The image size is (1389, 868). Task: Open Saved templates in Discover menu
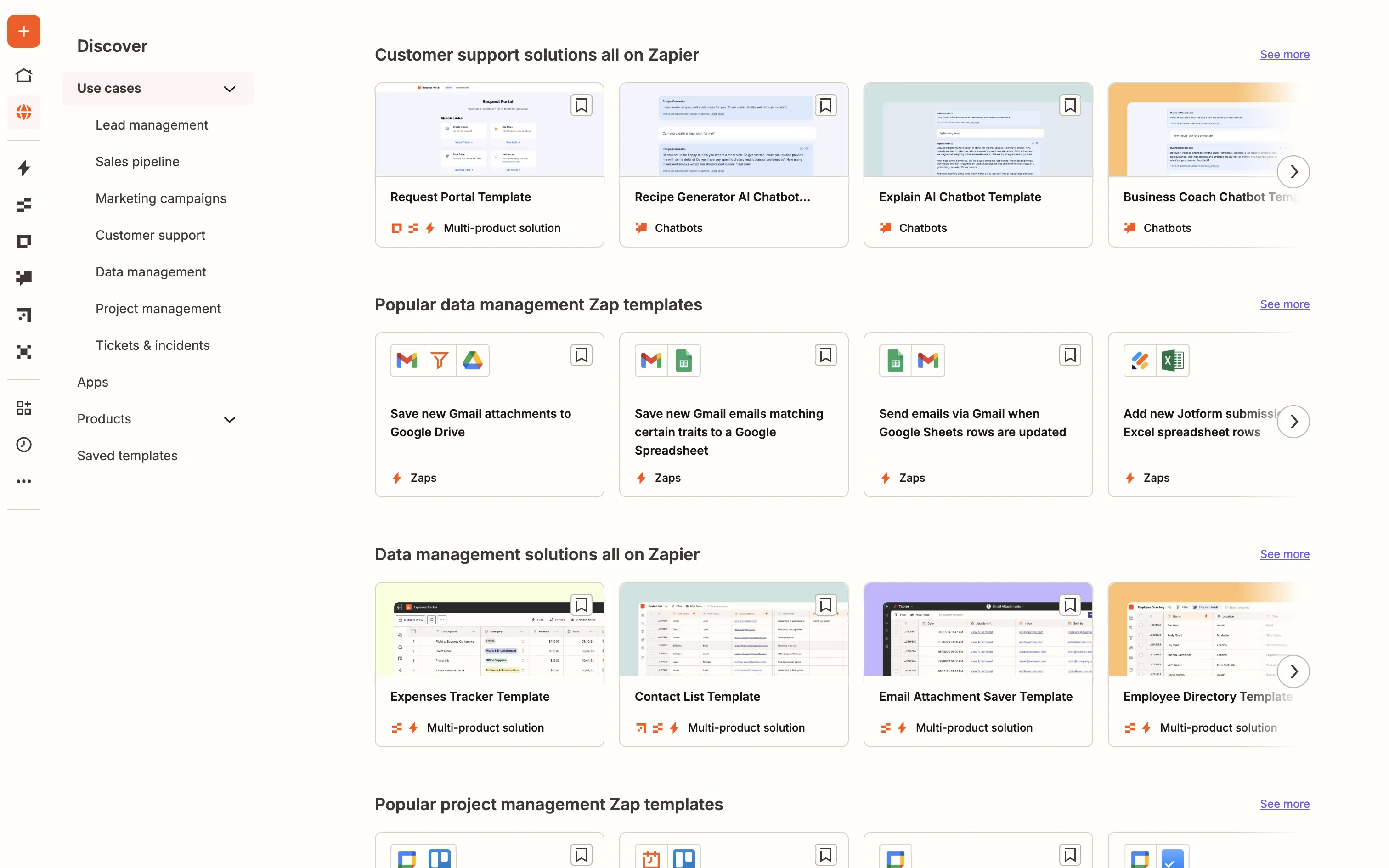127,455
